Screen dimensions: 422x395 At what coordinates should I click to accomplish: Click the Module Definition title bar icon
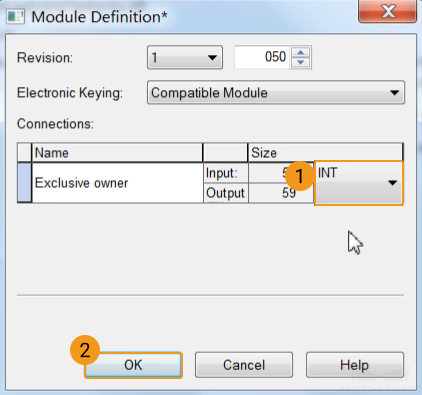point(15,17)
